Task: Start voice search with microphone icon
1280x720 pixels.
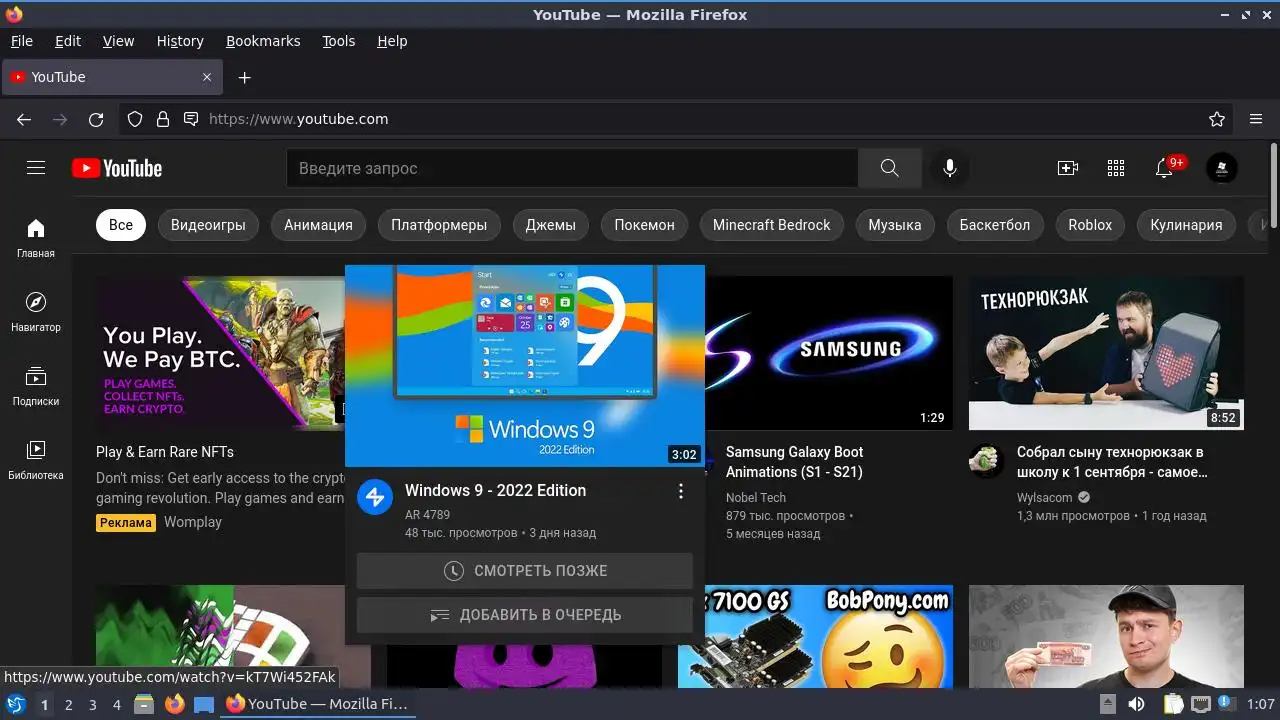Action: click(x=950, y=168)
